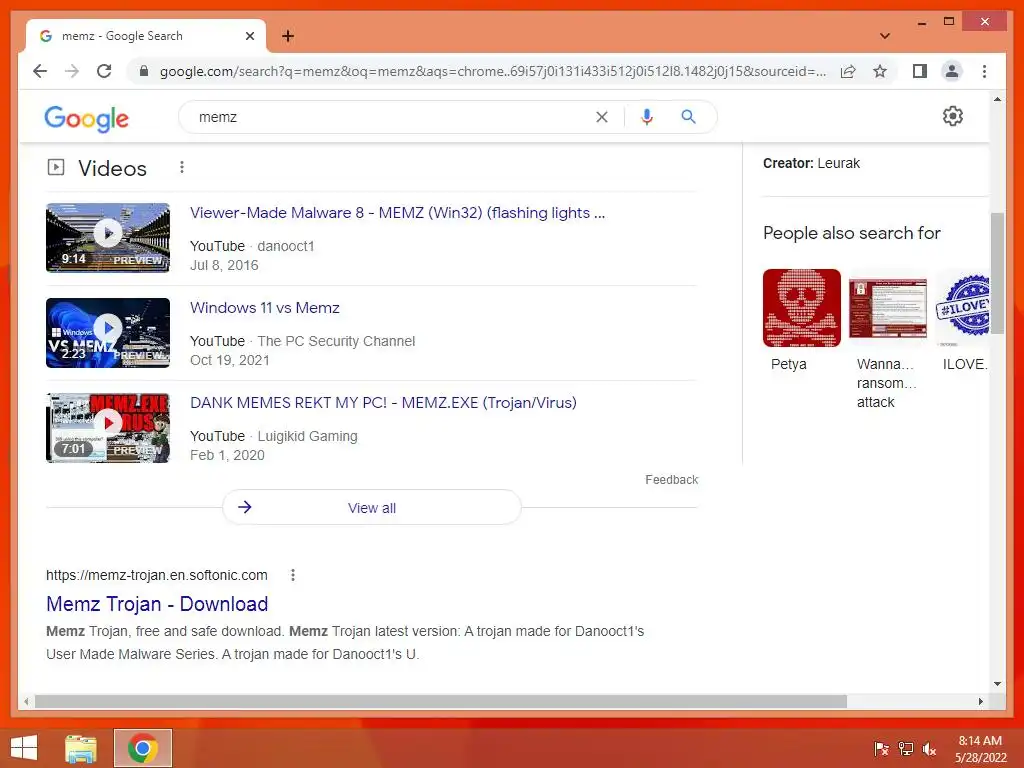Open the Action Center flag icon
Screen dimensions: 1024x768
882,749
